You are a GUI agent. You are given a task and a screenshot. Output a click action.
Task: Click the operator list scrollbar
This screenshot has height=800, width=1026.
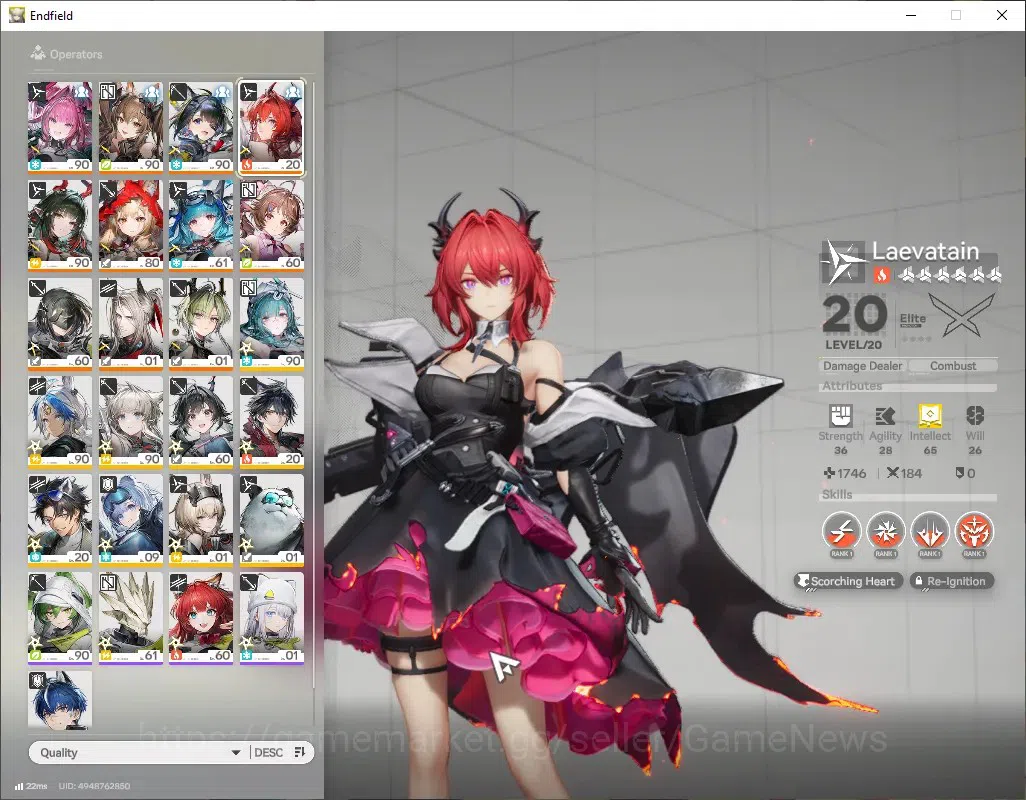pos(313,386)
